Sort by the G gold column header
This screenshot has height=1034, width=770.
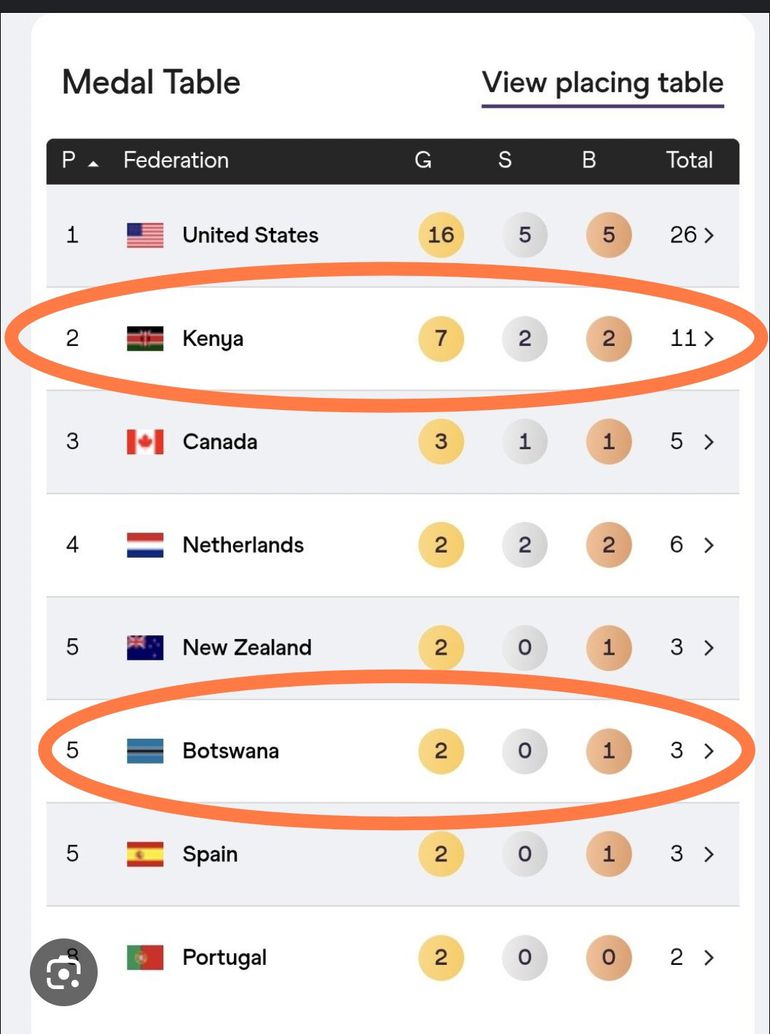coord(423,160)
